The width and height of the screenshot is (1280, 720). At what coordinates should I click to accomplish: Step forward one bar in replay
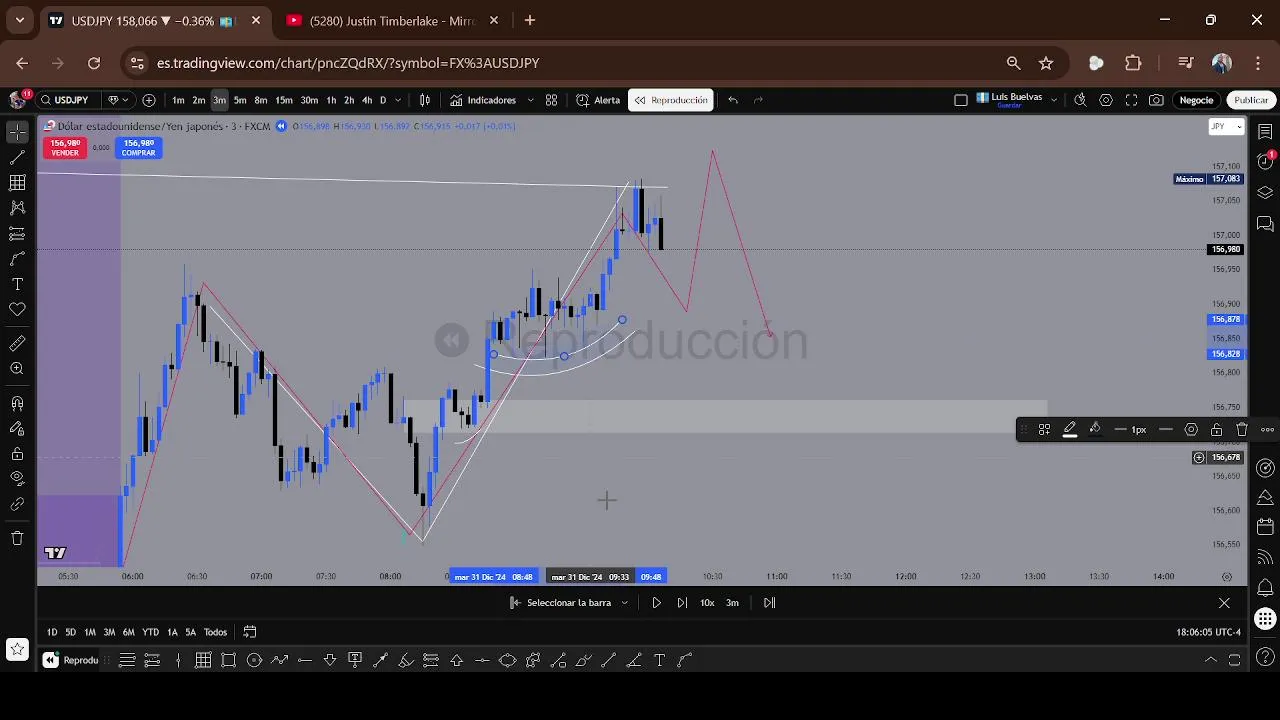pyautogui.click(x=682, y=603)
